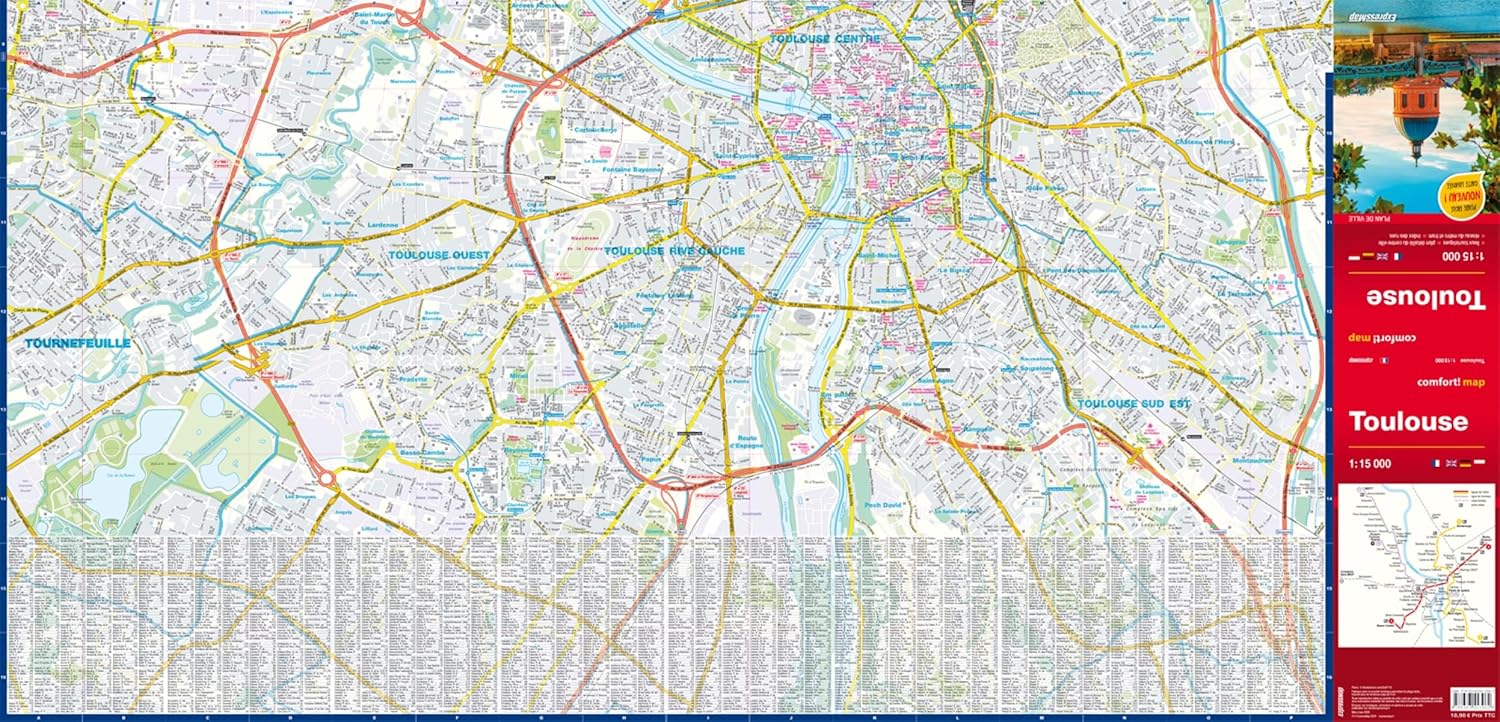This screenshot has height=722, width=1500.
Task: Select the TOULOUSE SUD EST label
Action: (x=1133, y=403)
